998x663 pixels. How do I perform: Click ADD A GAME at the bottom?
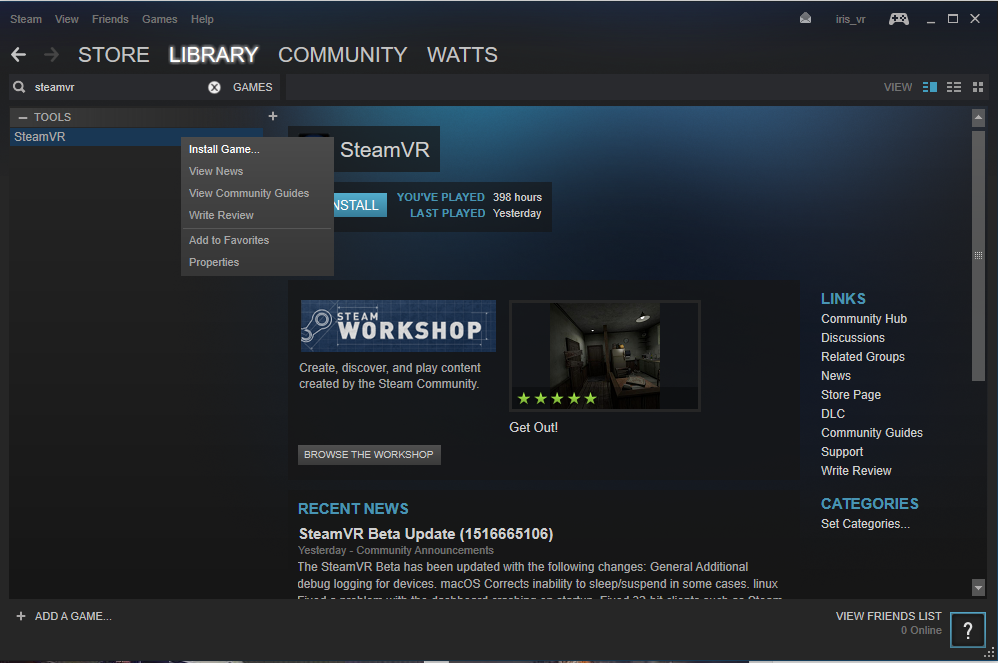(73, 616)
